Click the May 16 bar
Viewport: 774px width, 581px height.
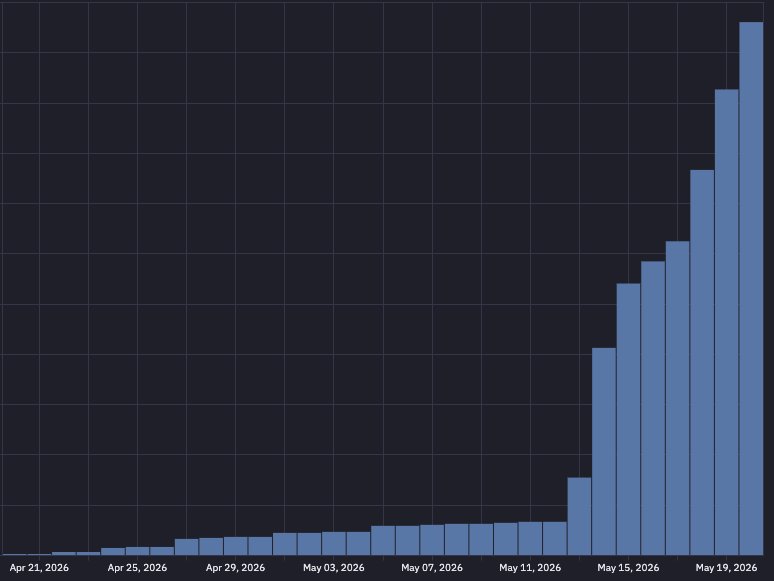click(x=653, y=408)
